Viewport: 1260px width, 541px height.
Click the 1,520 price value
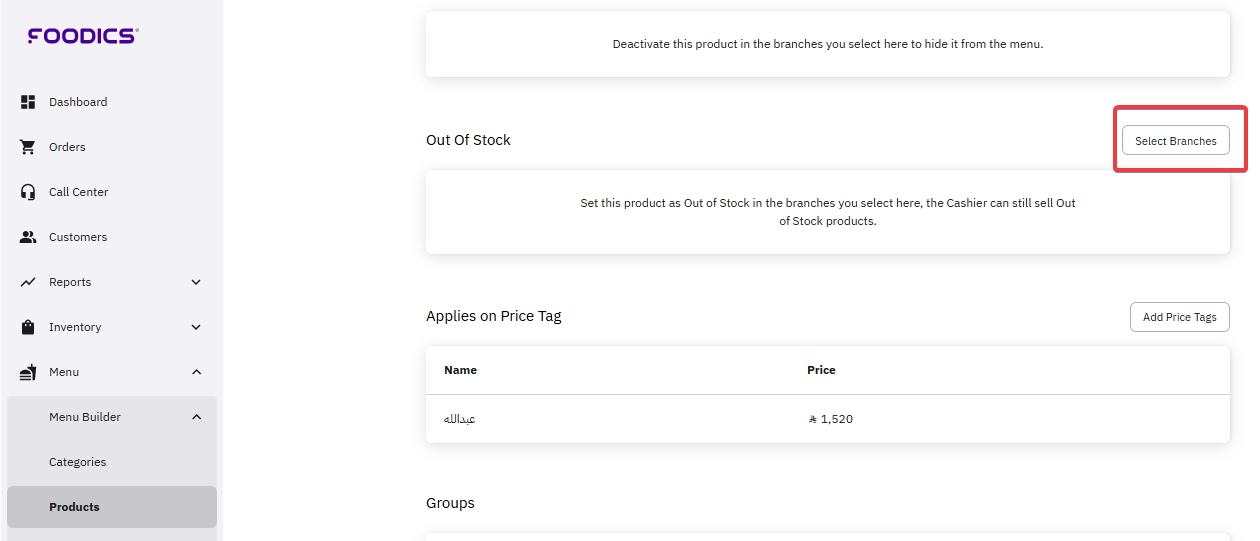[x=836, y=419]
